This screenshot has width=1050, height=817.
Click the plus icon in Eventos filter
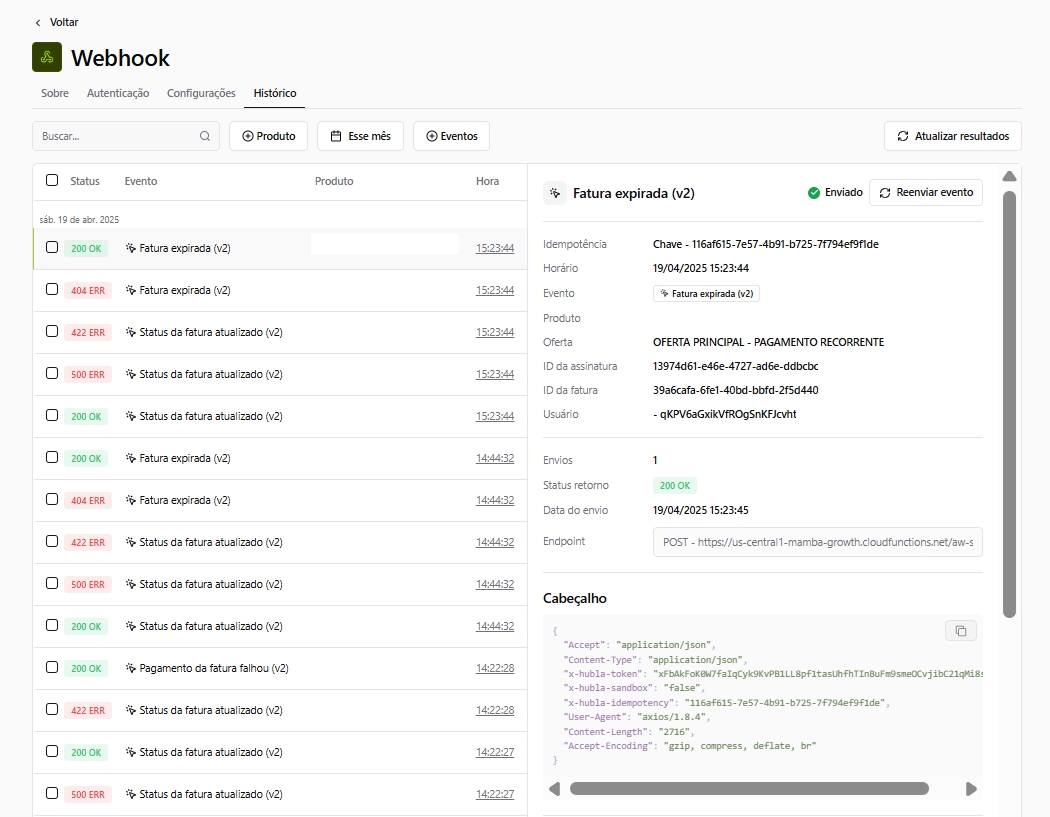(x=432, y=136)
